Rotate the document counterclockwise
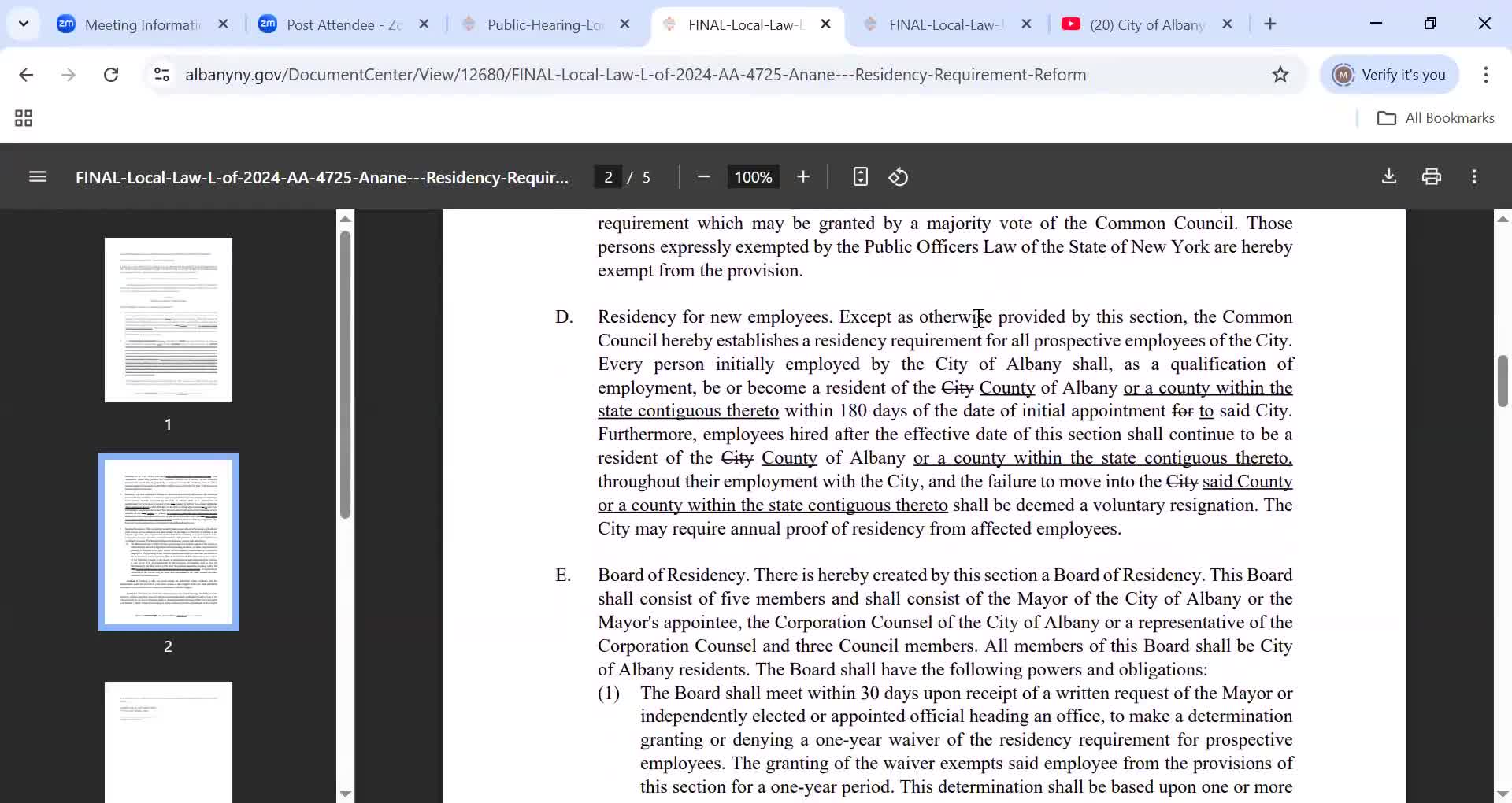Image resolution: width=1512 pixels, height=803 pixels. click(899, 177)
